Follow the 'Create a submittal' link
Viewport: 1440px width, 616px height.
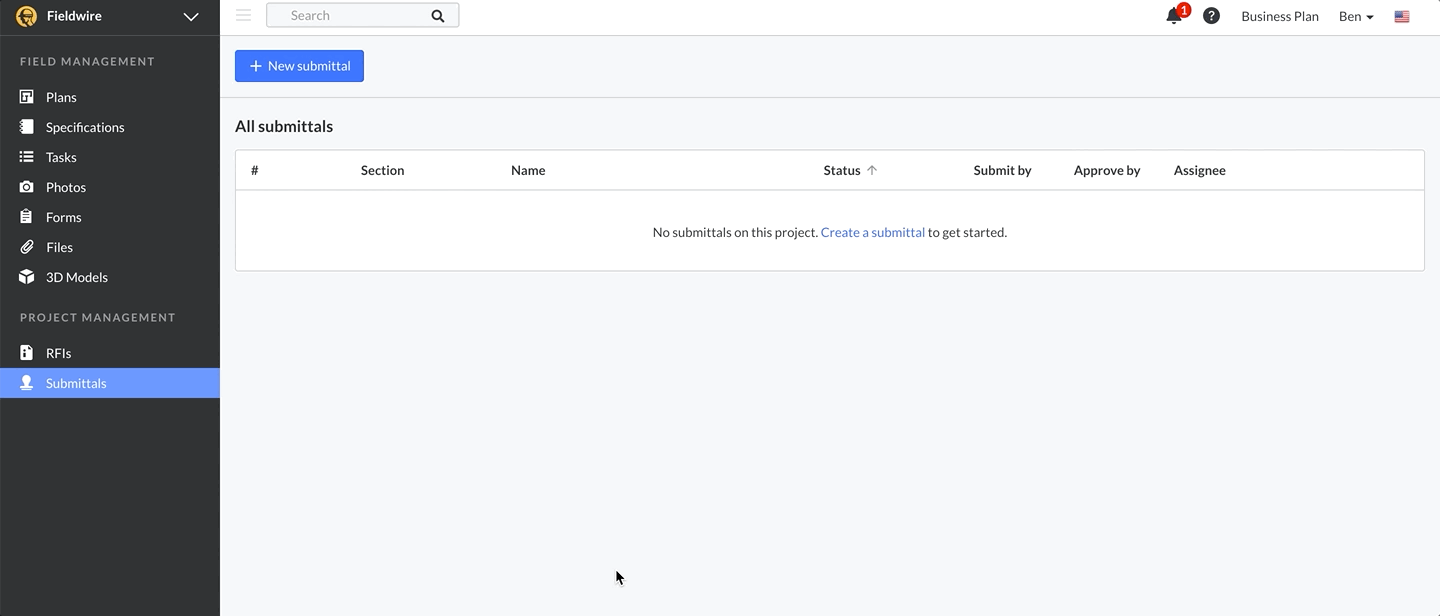[x=872, y=232]
